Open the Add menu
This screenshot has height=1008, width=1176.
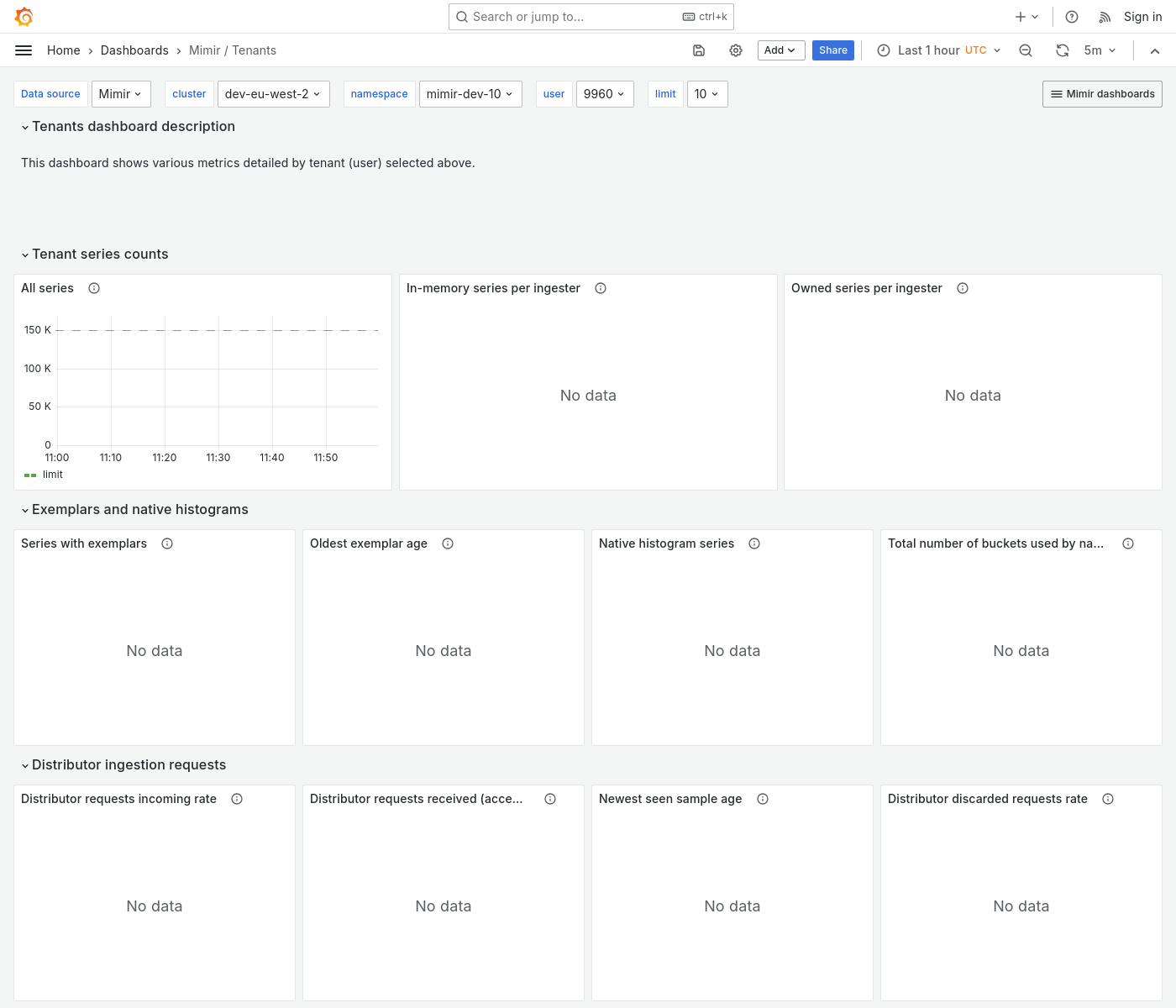tap(780, 50)
